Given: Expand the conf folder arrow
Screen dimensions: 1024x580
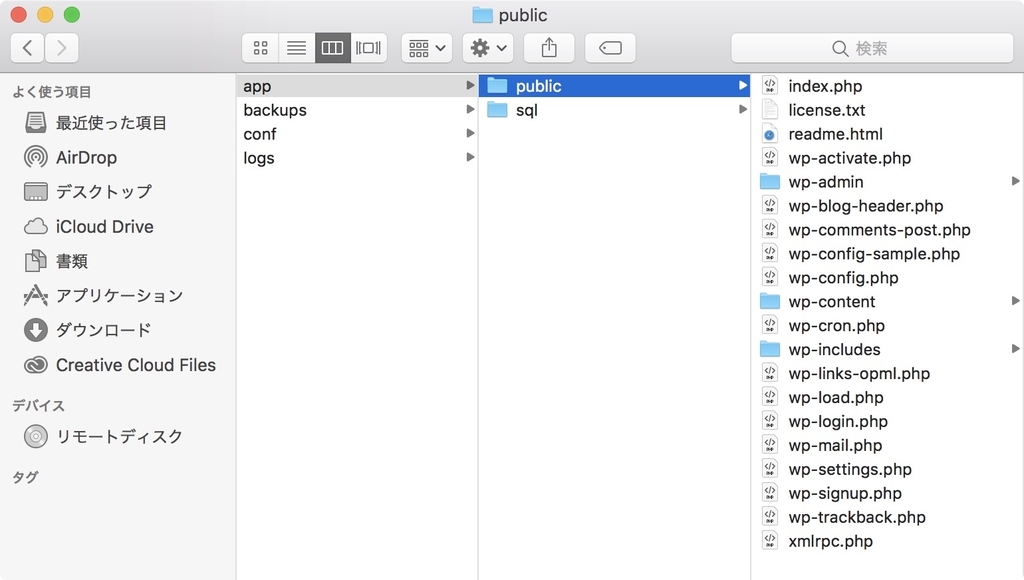Looking at the screenshot, I should point(470,133).
